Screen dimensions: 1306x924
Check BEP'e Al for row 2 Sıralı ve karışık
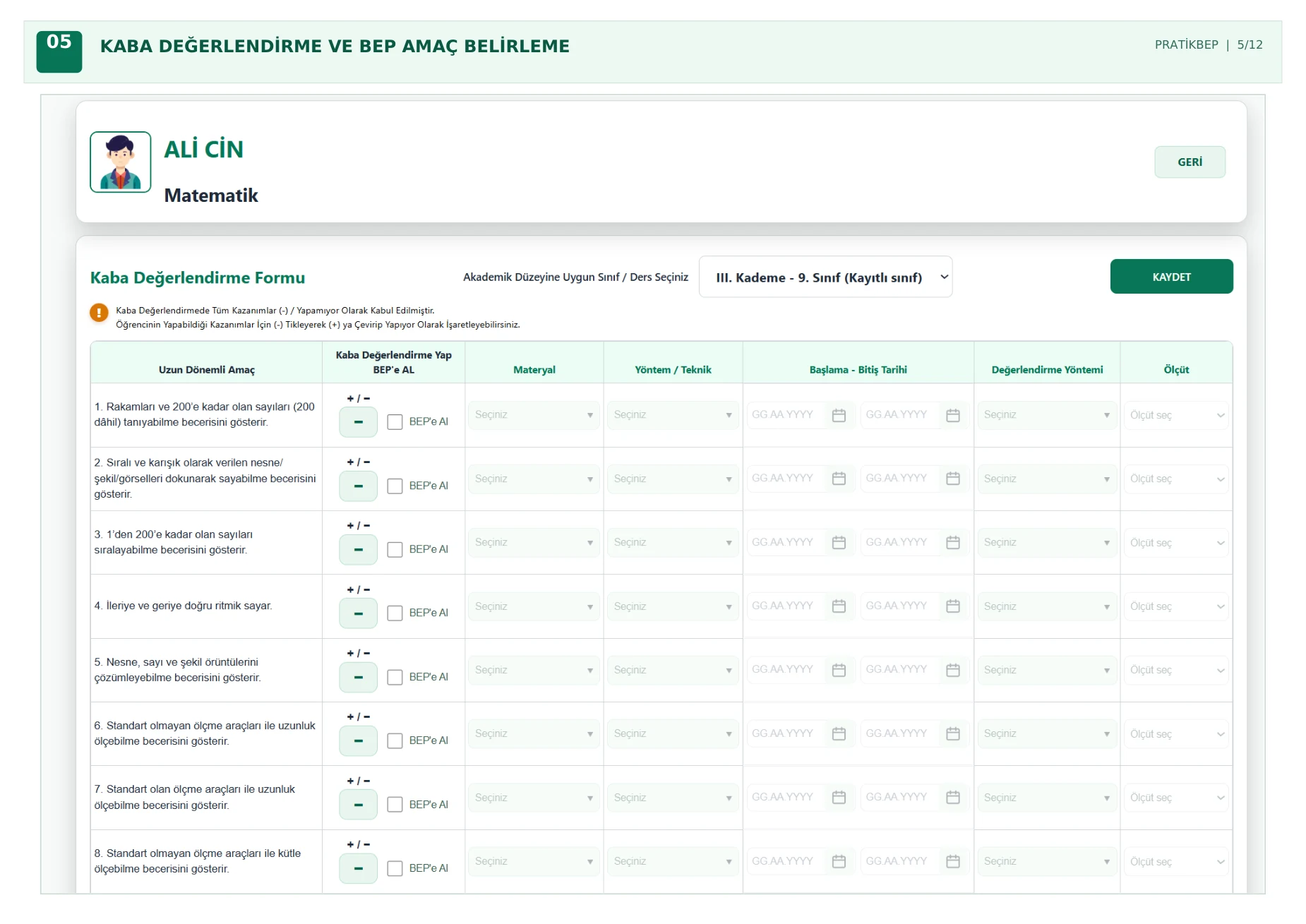pos(395,486)
